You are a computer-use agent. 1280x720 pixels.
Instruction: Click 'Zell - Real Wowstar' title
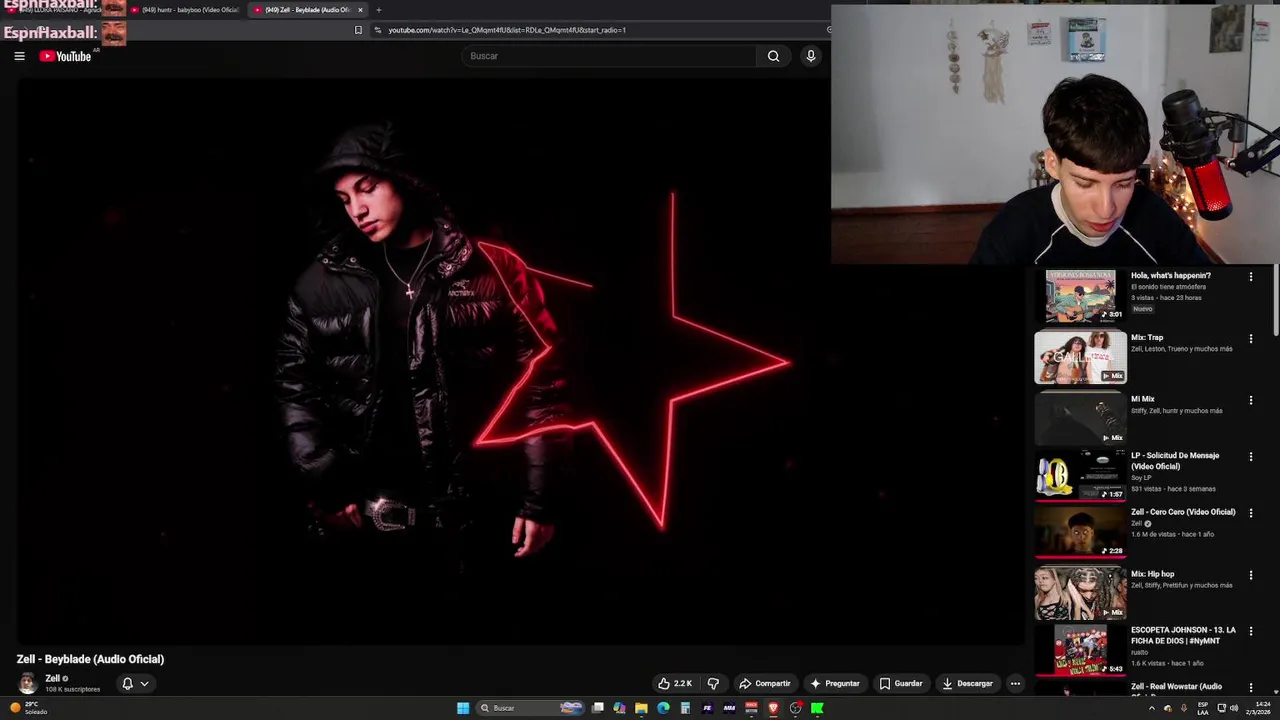tap(1176, 687)
